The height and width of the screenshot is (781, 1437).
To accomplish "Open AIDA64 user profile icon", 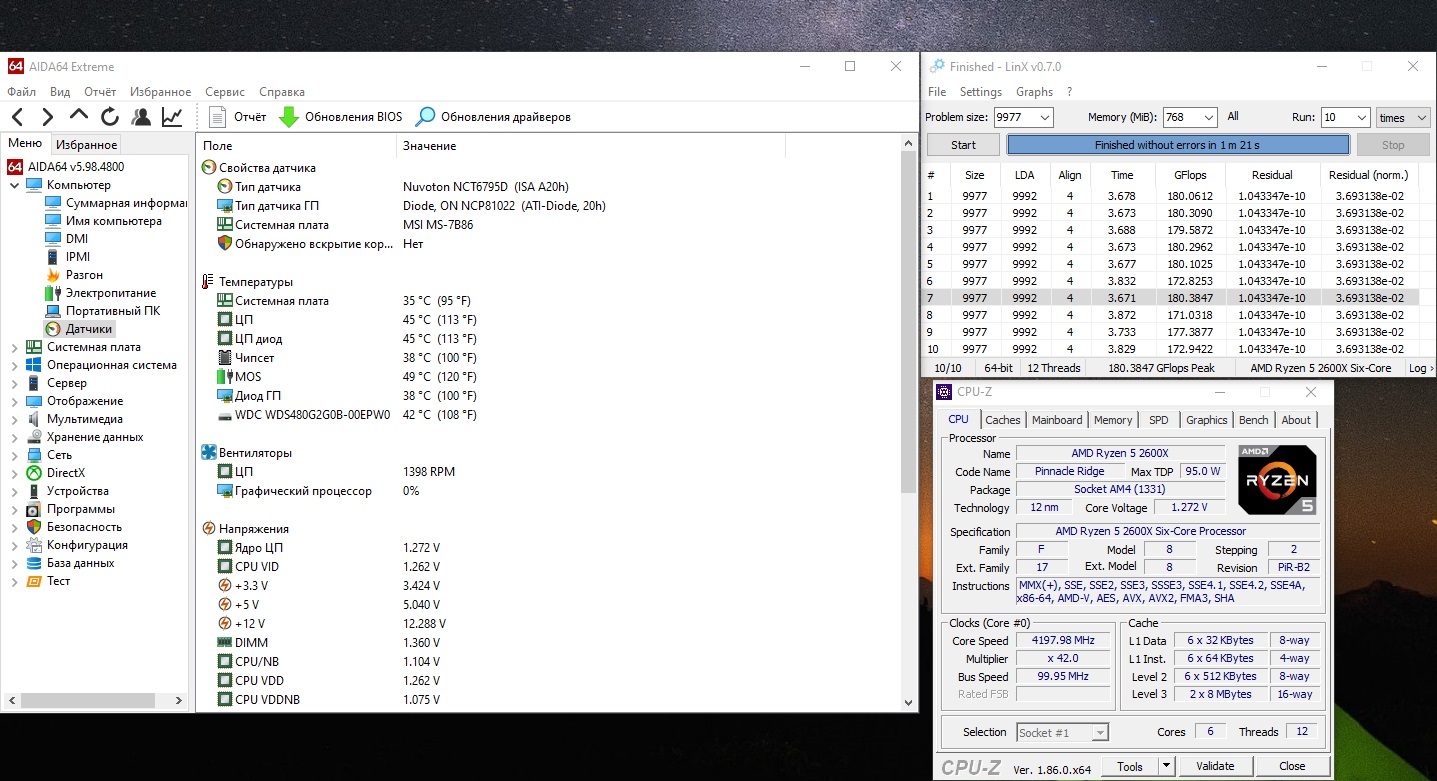I will tap(141, 117).
